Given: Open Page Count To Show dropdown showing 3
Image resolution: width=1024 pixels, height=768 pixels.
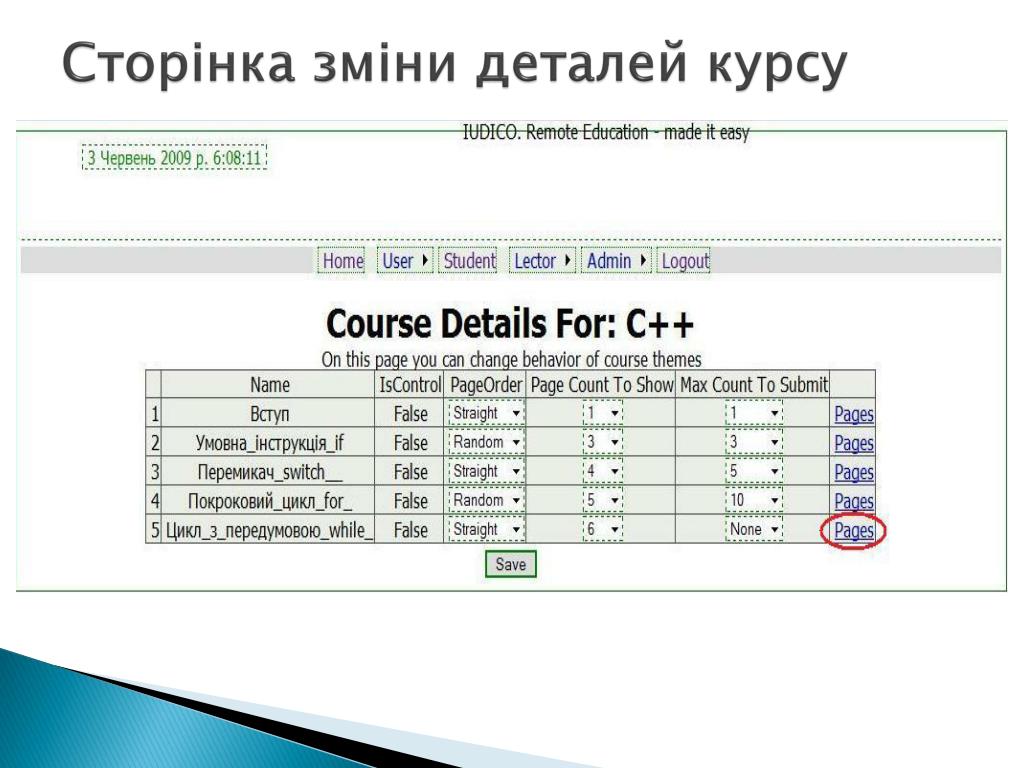Looking at the screenshot, I should [x=603, y=442].
